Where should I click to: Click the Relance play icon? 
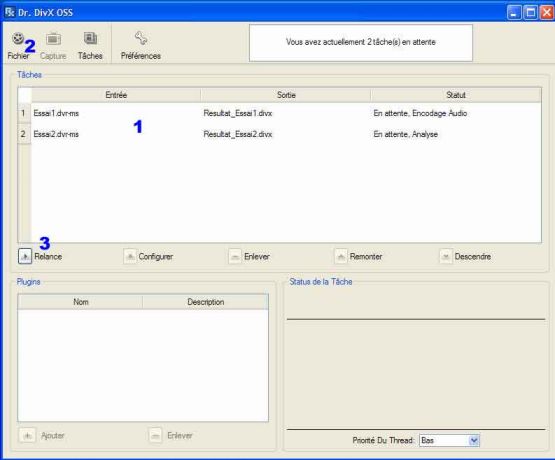click(25, 257)
